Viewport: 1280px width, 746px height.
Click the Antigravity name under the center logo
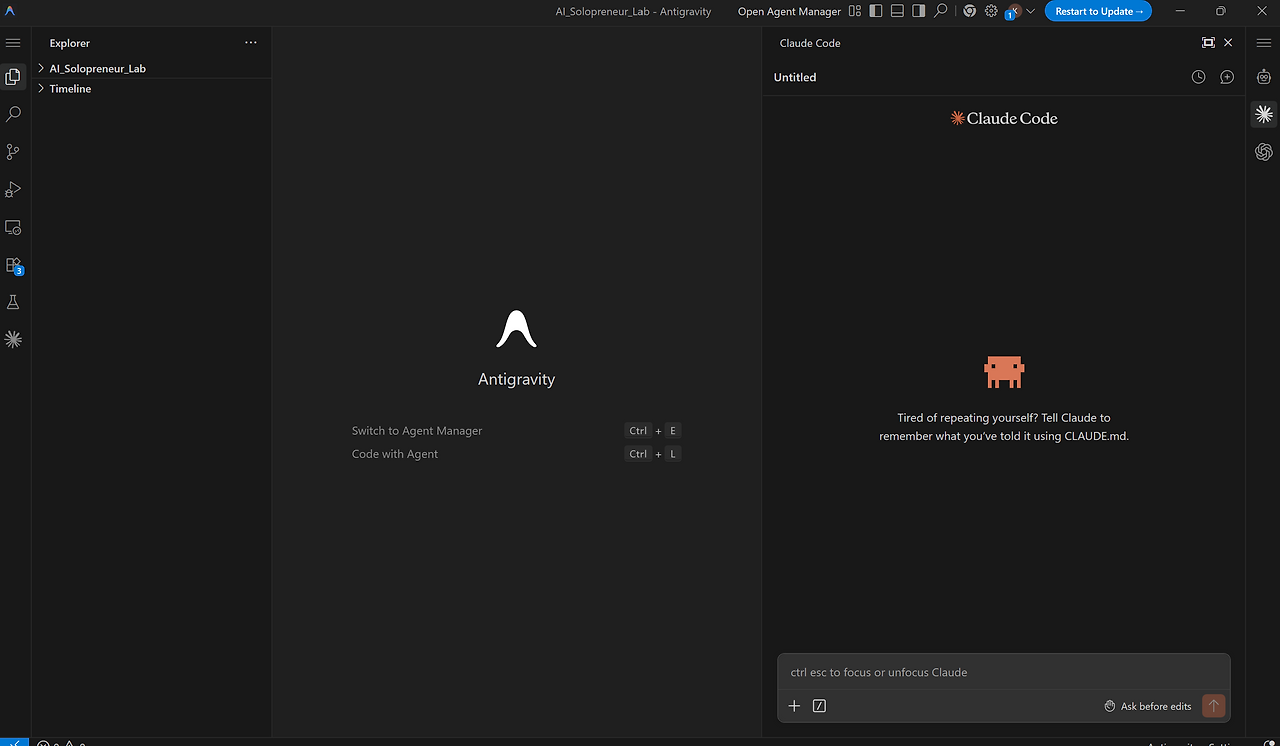pyautogui.click(x=516, y=379)
